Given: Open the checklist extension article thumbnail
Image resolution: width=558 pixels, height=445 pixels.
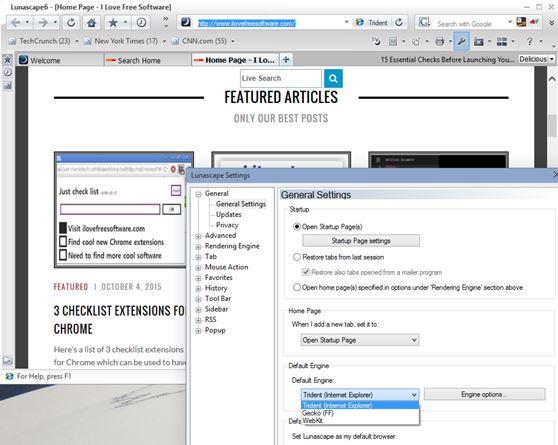Looking at the screenshot, I should point(120,210).
